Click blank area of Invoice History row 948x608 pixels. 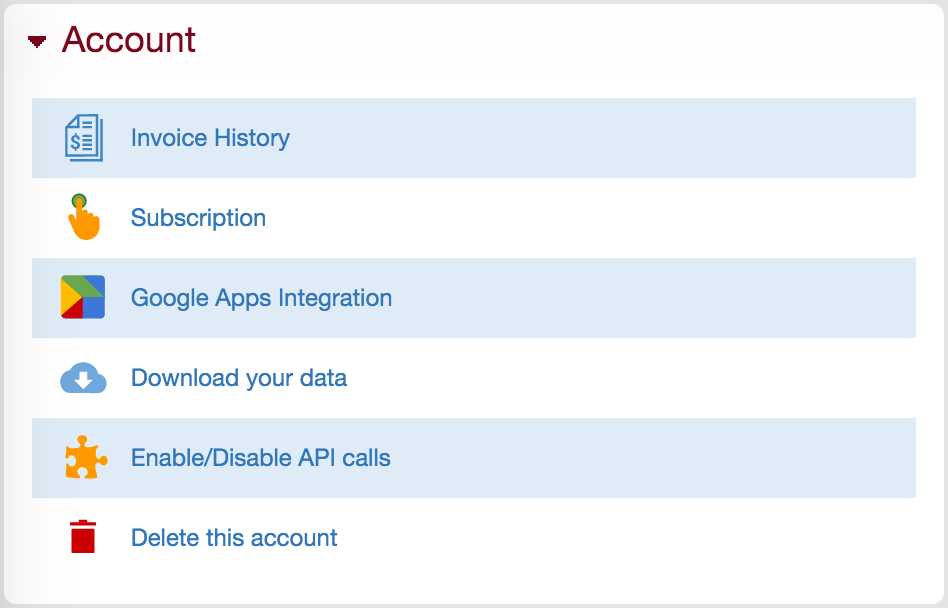[605, 138]
